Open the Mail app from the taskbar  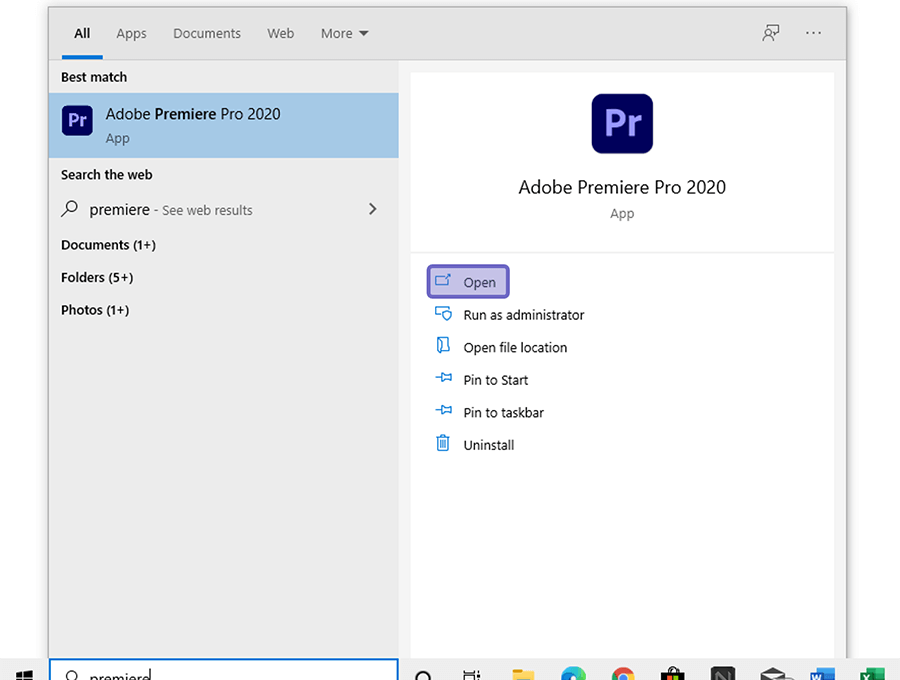(773, 674)
